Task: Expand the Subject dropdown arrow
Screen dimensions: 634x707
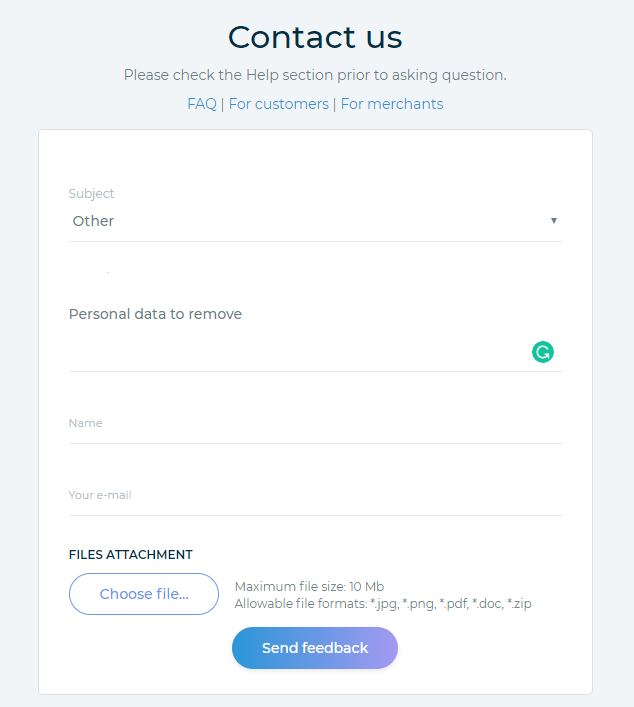Action: pyautogui.click(x=554, y=221)
